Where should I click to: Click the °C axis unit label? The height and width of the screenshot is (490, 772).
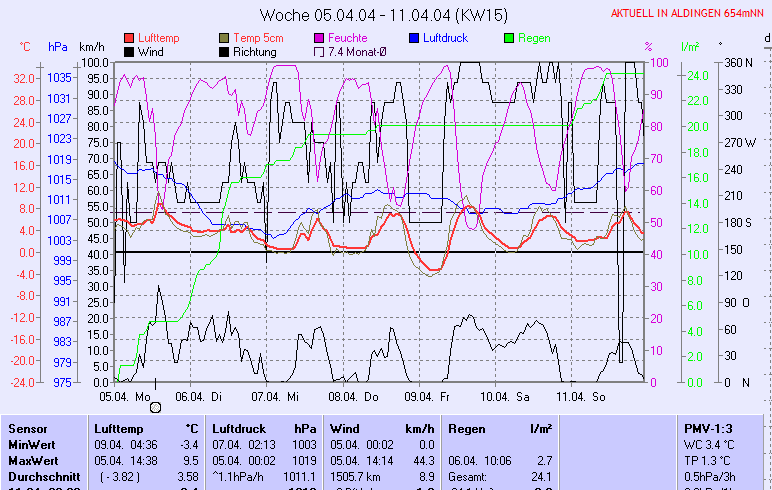point(25,47)
